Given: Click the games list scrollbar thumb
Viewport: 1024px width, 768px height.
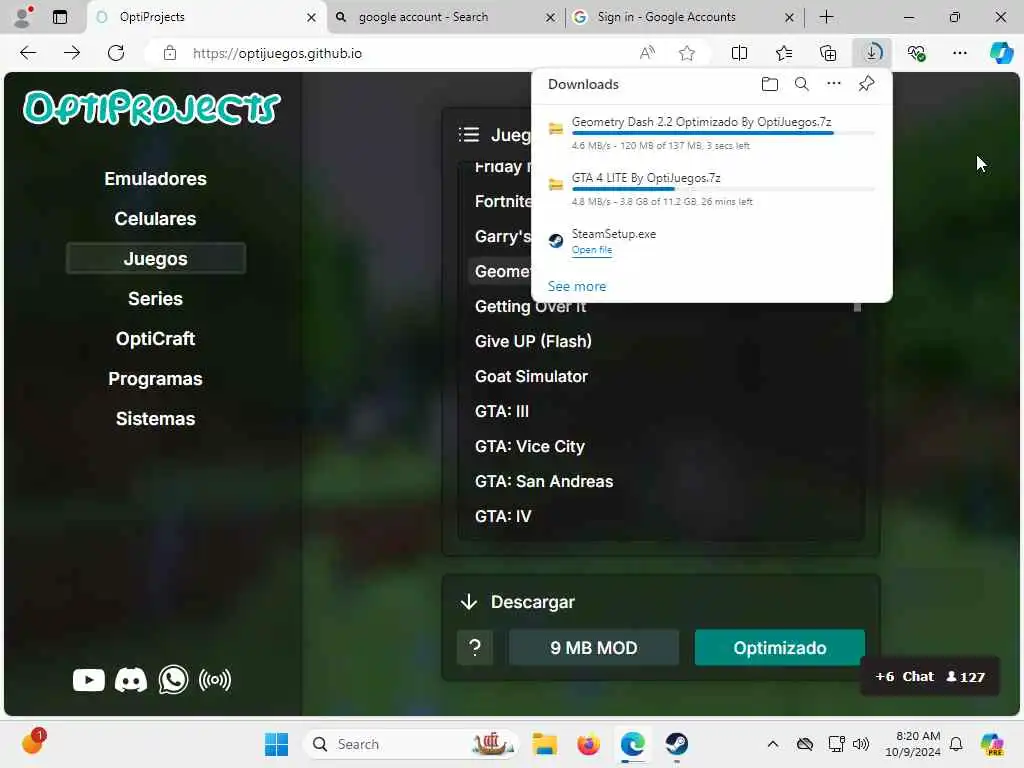Looking at the screenshot, I should point(857,307).
